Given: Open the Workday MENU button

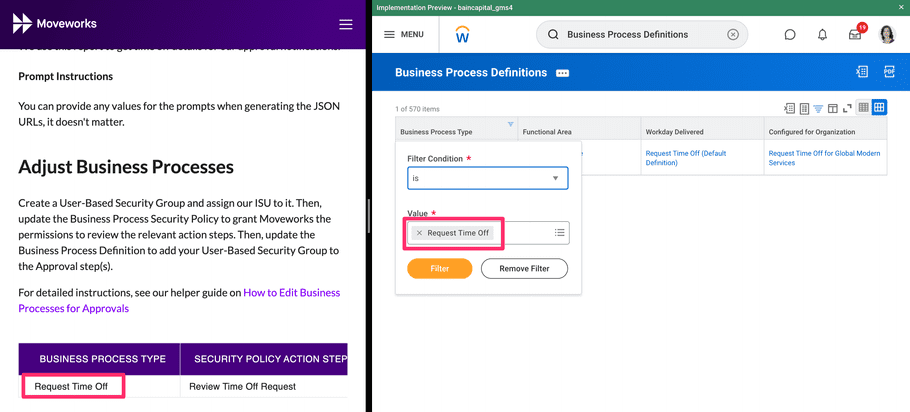Looking at the screenshot, I should pos(404,34).
